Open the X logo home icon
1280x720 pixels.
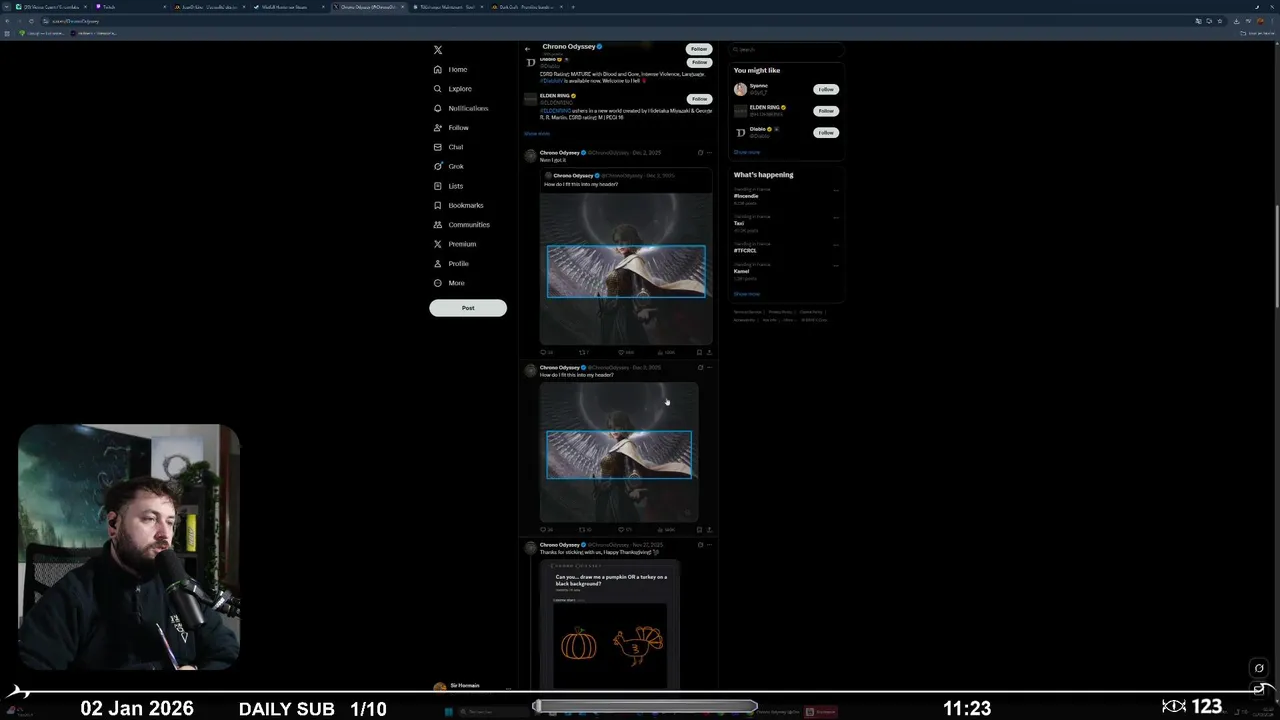tap(438, 50)
